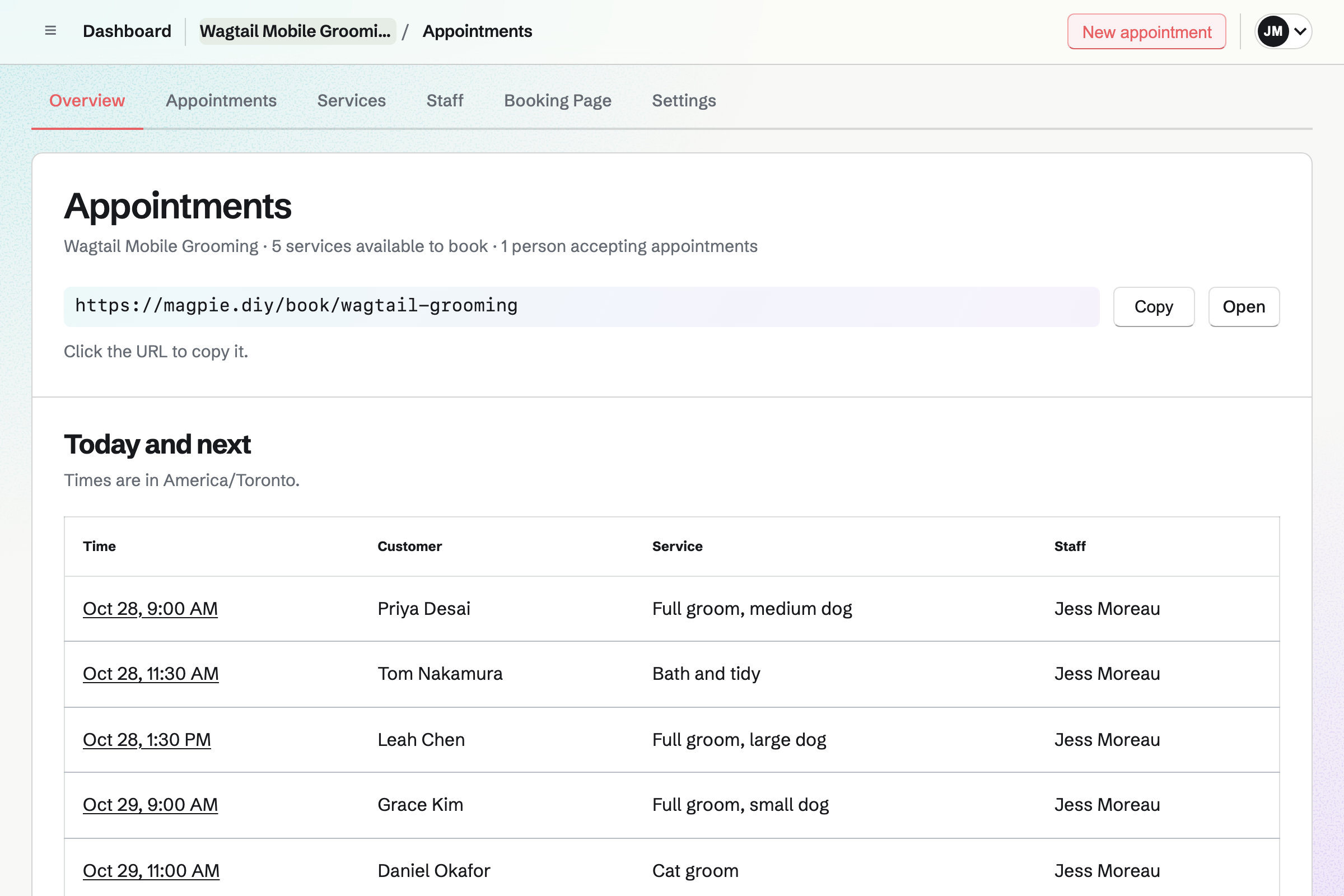Open the Oct 28, 11:30 AM appointment

151,674
